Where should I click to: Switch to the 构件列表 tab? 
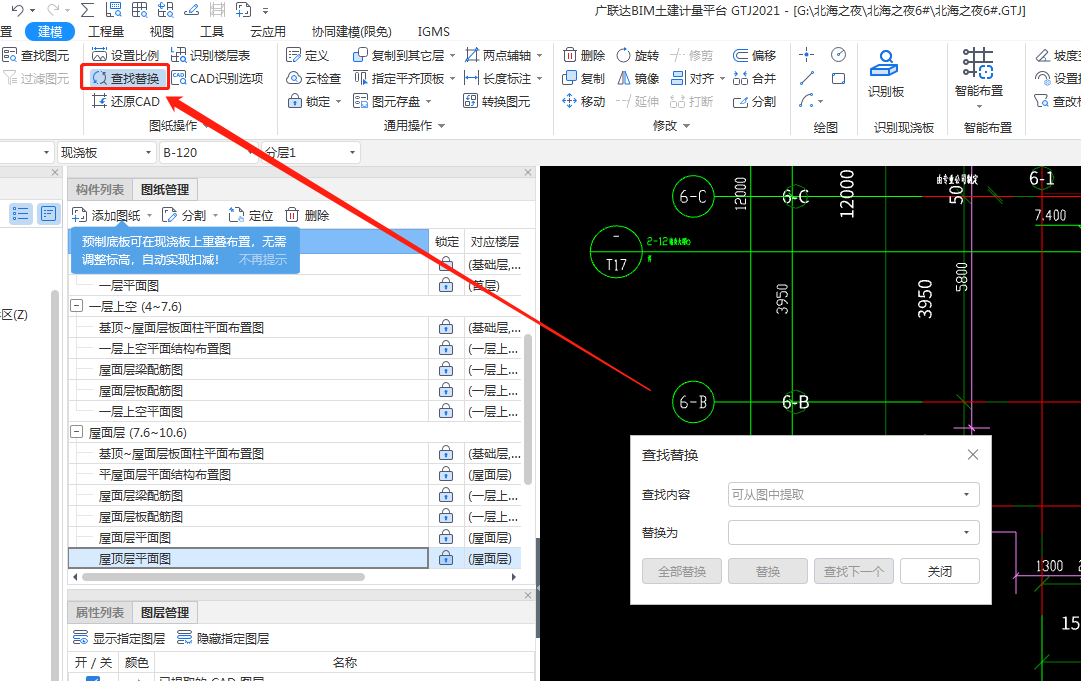click(x=100, y=189)
